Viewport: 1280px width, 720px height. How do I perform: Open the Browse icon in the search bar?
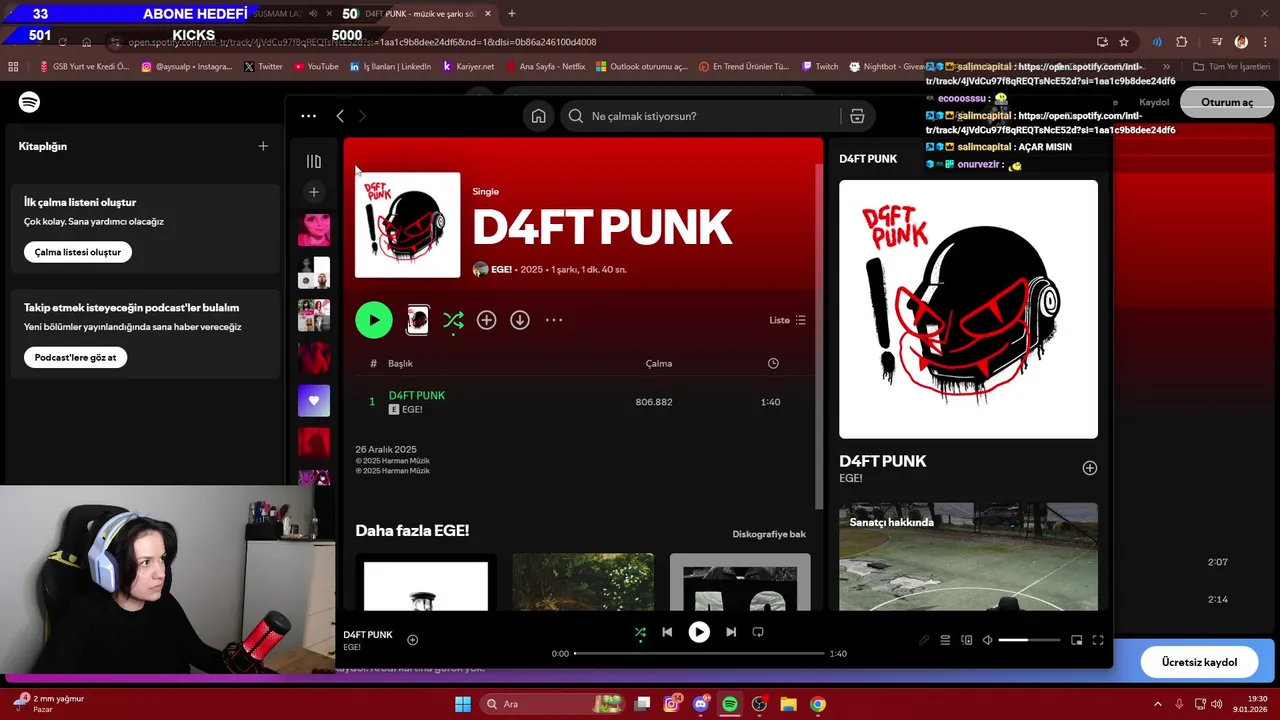pos(857,116)
